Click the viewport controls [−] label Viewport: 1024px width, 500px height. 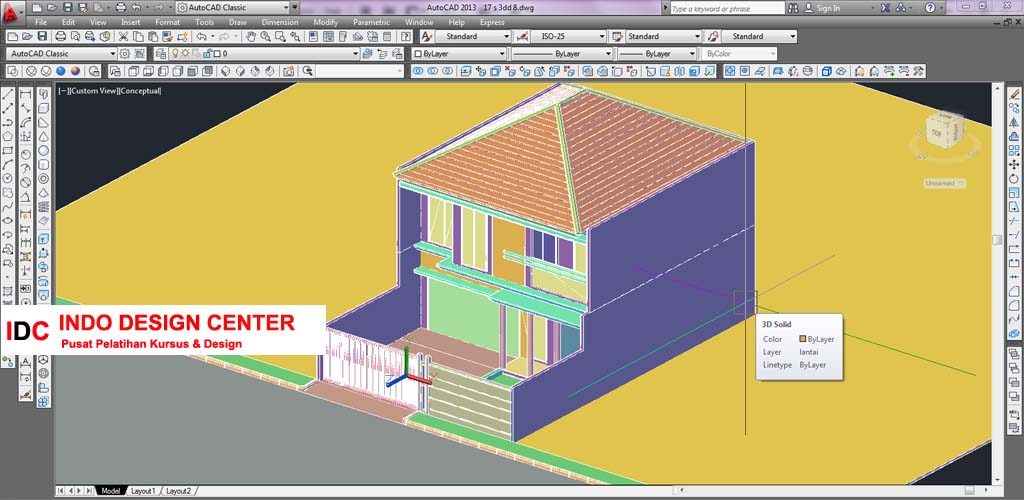62,91
